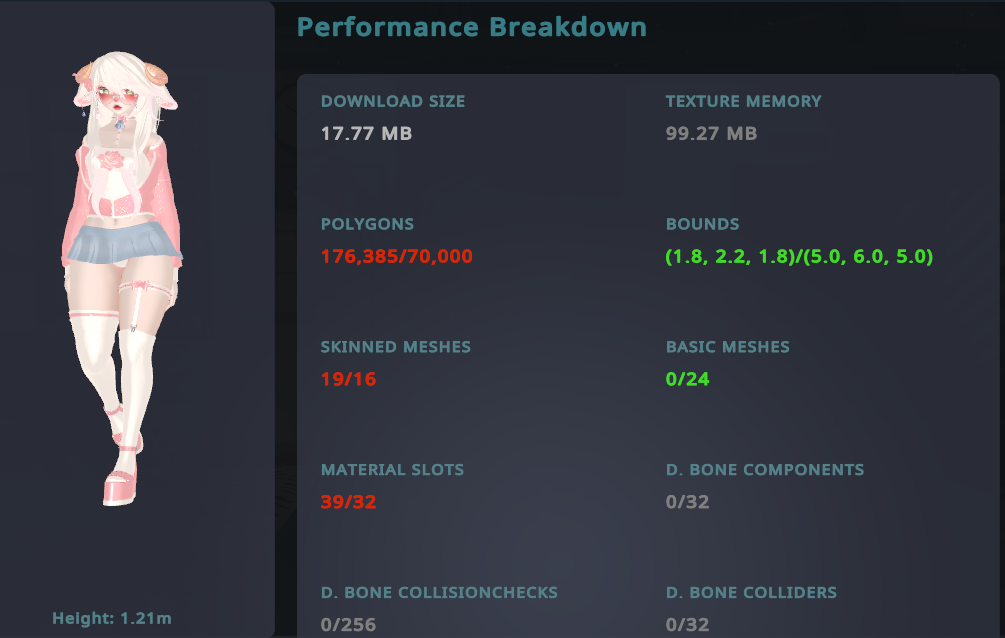Click the Polygons label

click(x=367, y=224)
